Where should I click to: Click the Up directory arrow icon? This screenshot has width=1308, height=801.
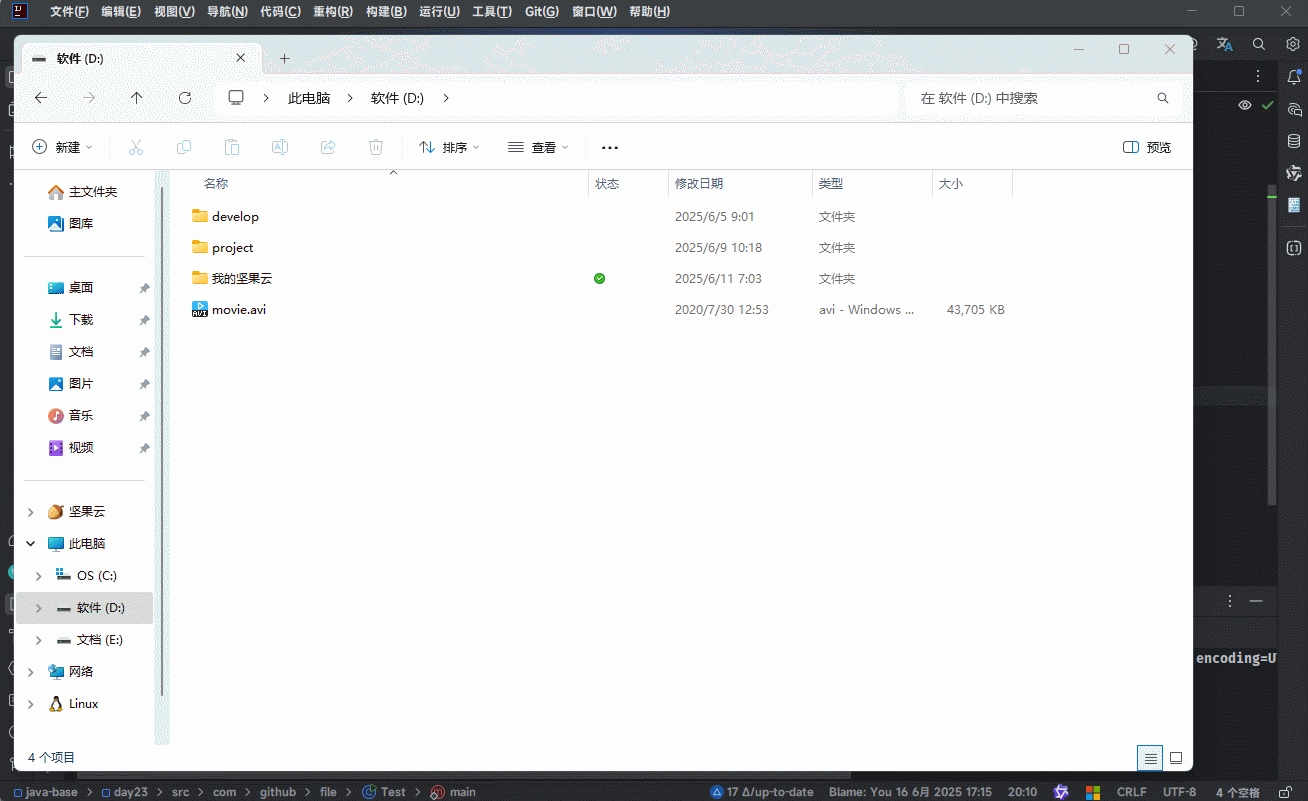[x=137, y=98]
